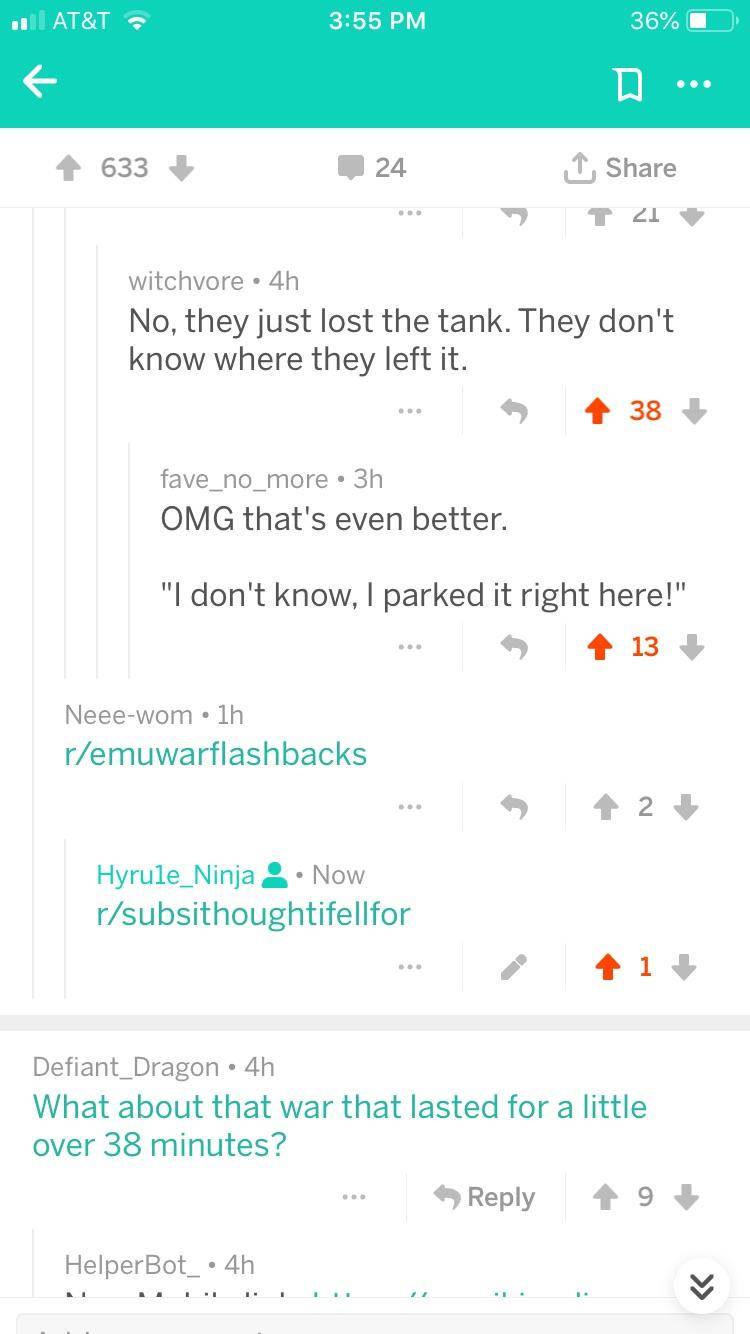Upvote Neee-wom's comment showing 2 points
Image resolution: width=750 pixels, height=1334 pixels.
606,807
